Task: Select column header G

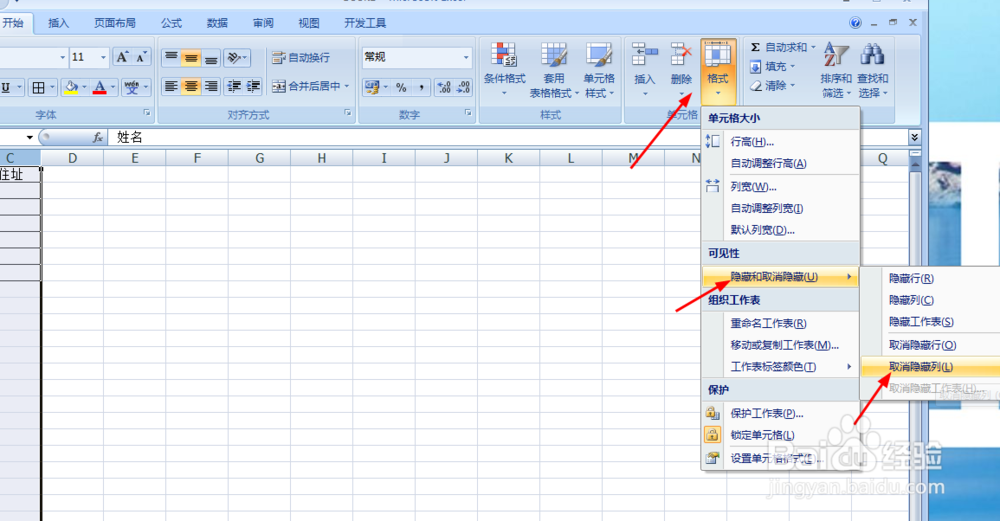Action: click(260, 158)
